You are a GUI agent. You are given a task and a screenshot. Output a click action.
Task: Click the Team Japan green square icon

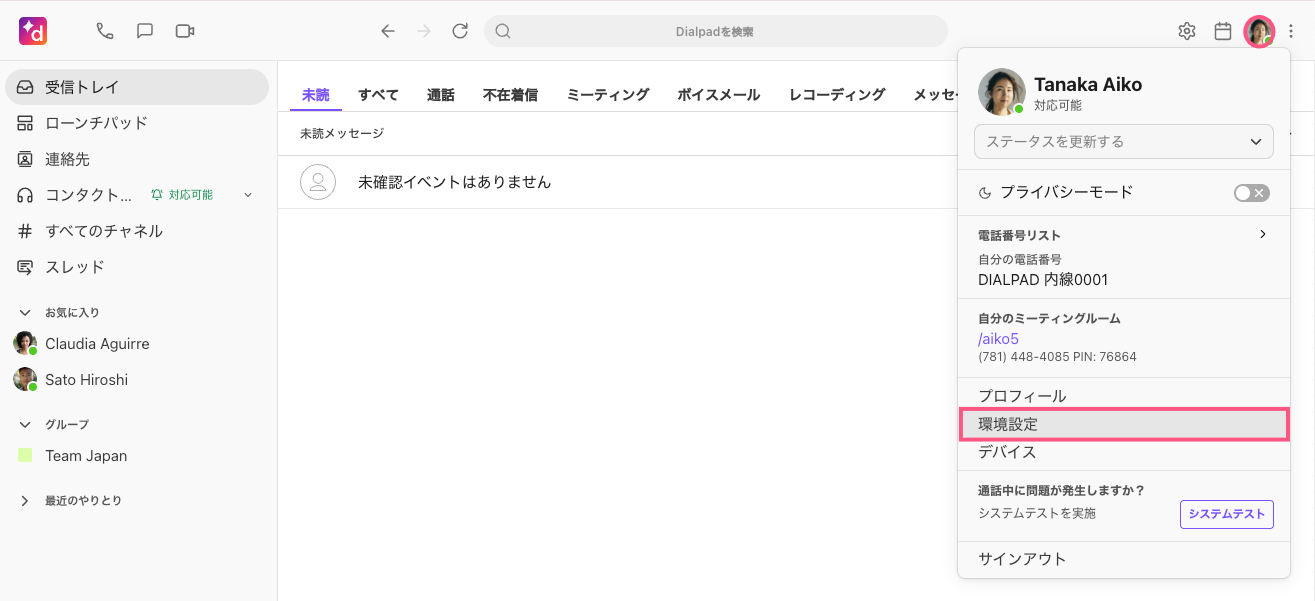tap(25, 456)
